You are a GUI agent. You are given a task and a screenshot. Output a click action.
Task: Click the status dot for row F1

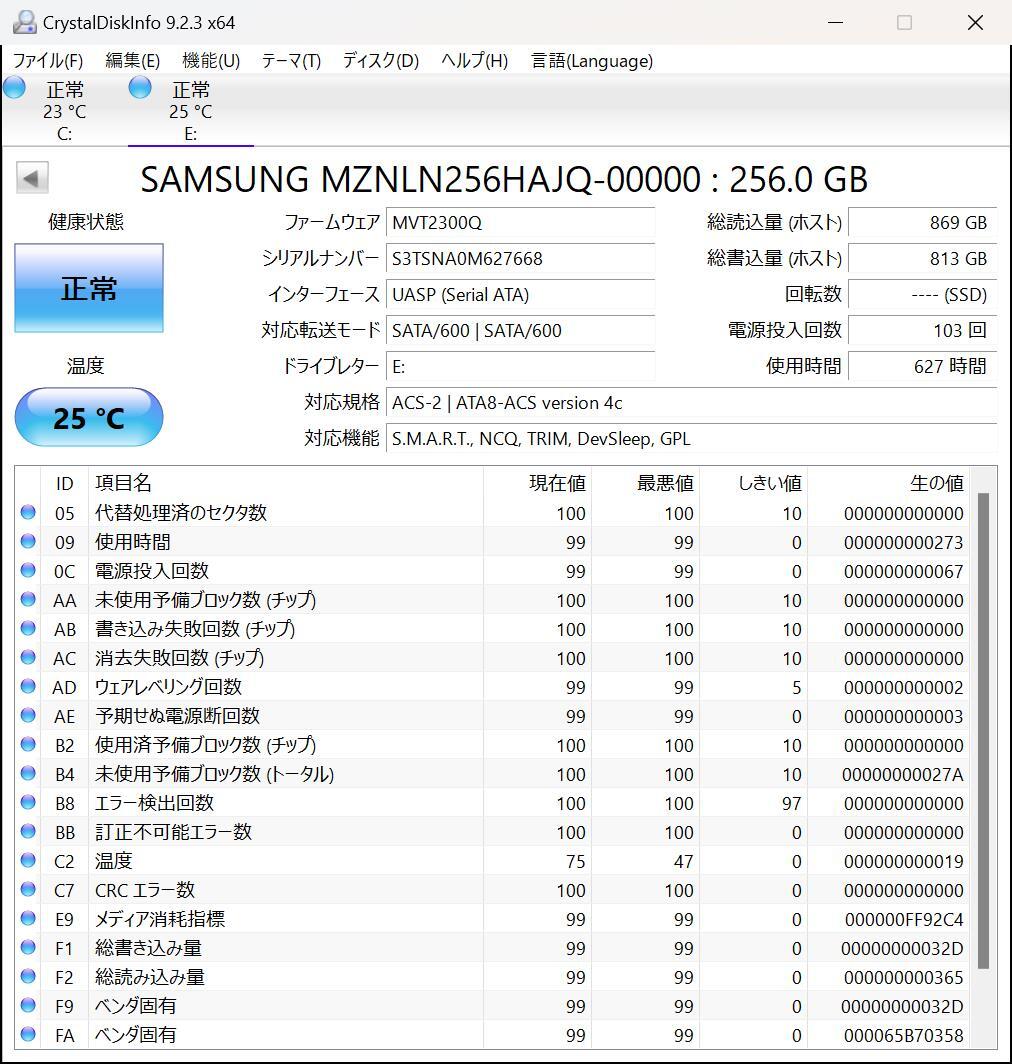pyautogui.click(x=28, y=947)
